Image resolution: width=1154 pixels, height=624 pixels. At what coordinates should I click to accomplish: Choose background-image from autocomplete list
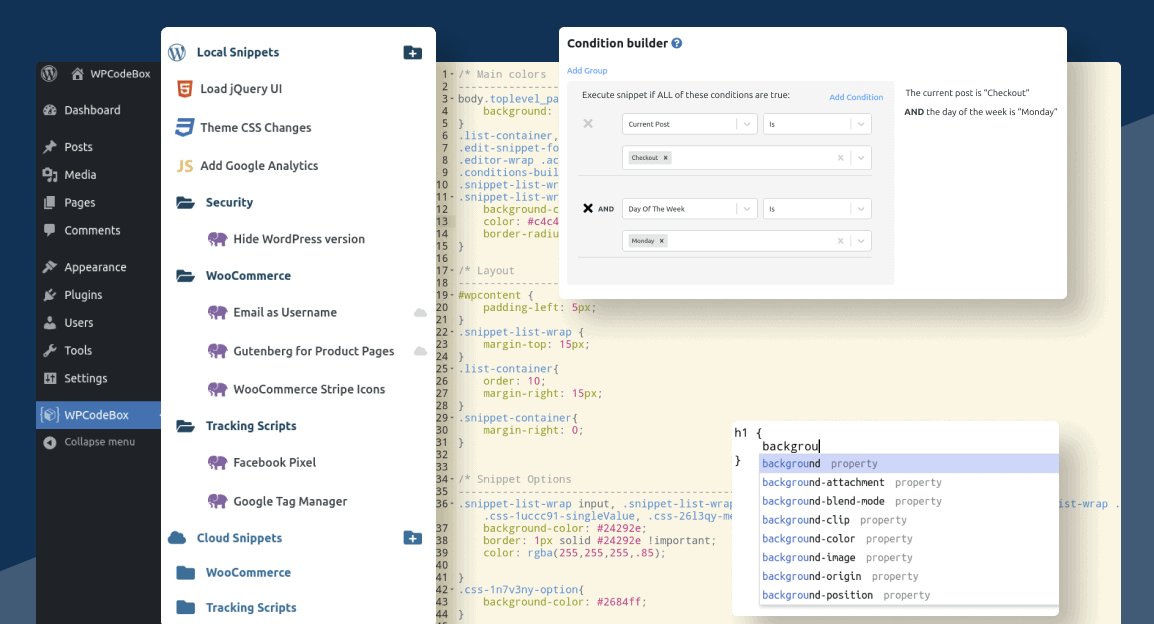909,558
